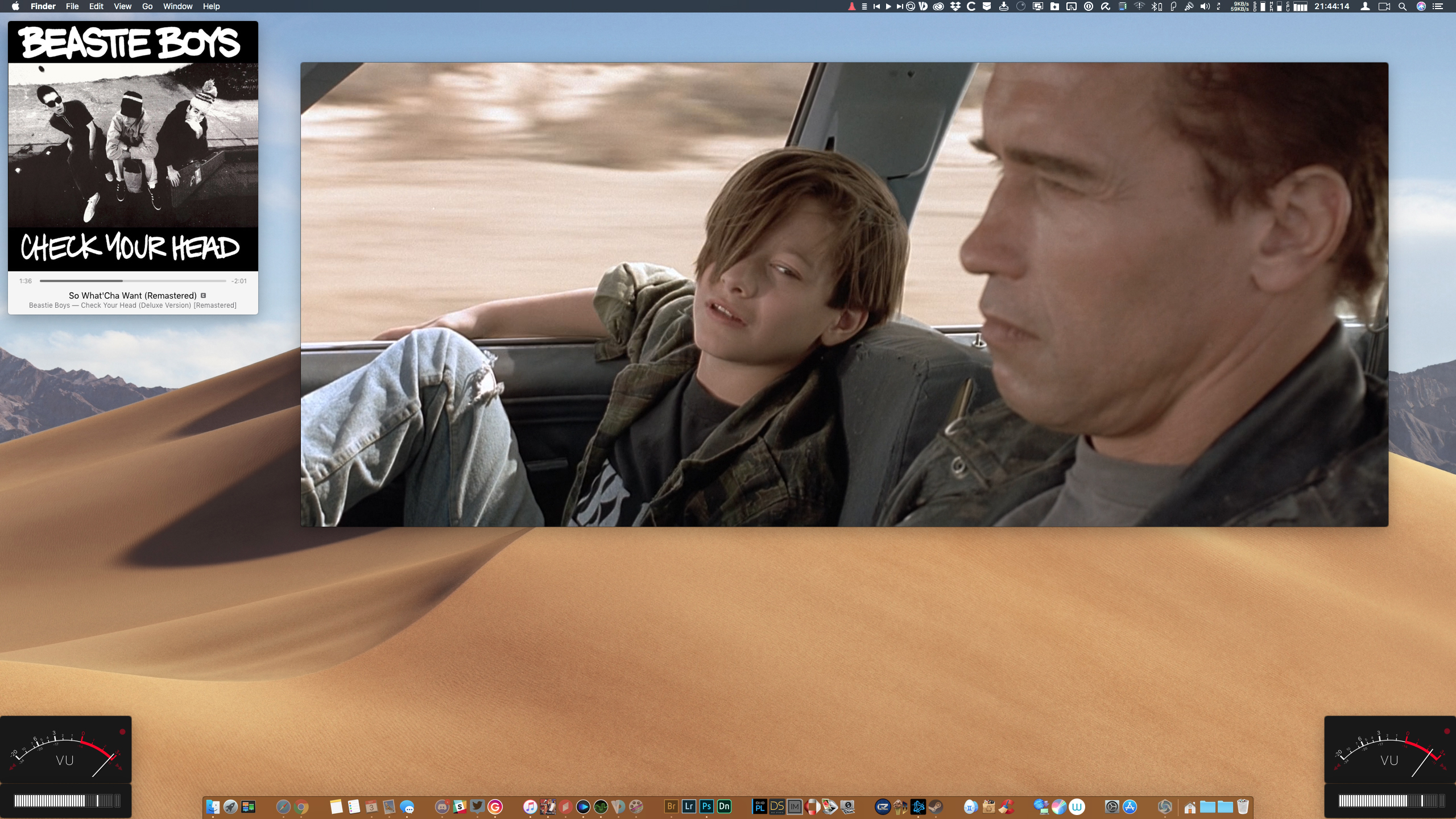1456x819 pixels.
Task: Click the left VU meter widget
Action: (x=65, y=750)
